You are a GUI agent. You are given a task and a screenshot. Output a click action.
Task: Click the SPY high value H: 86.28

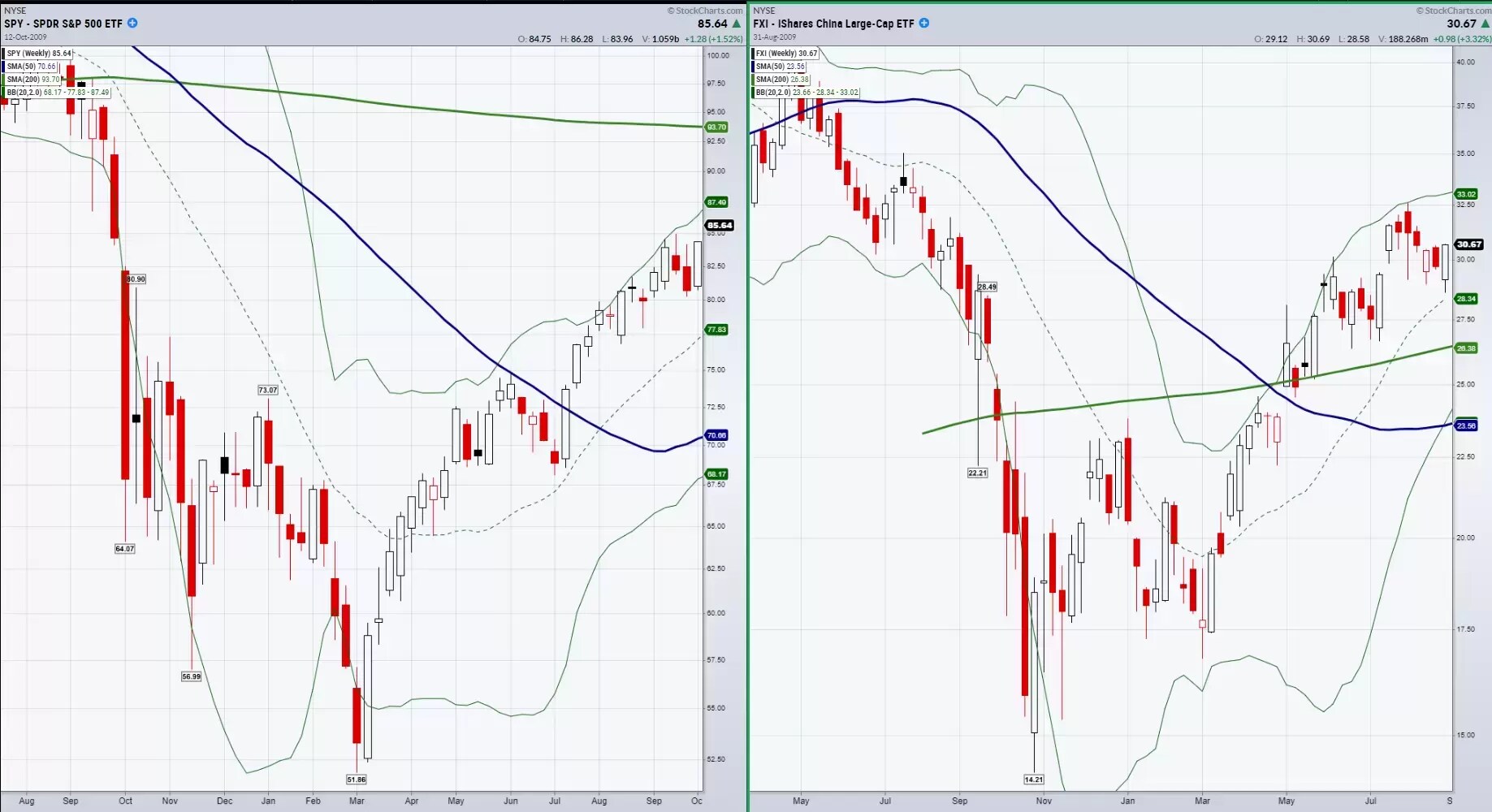tap(577, 39)
